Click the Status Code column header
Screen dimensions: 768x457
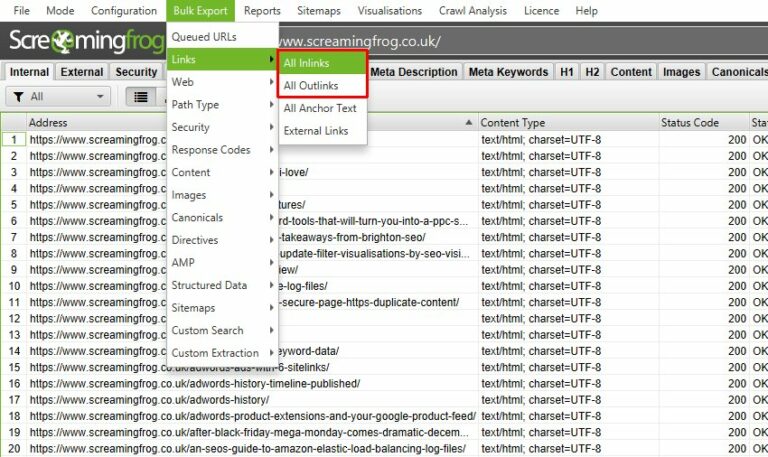690,122
